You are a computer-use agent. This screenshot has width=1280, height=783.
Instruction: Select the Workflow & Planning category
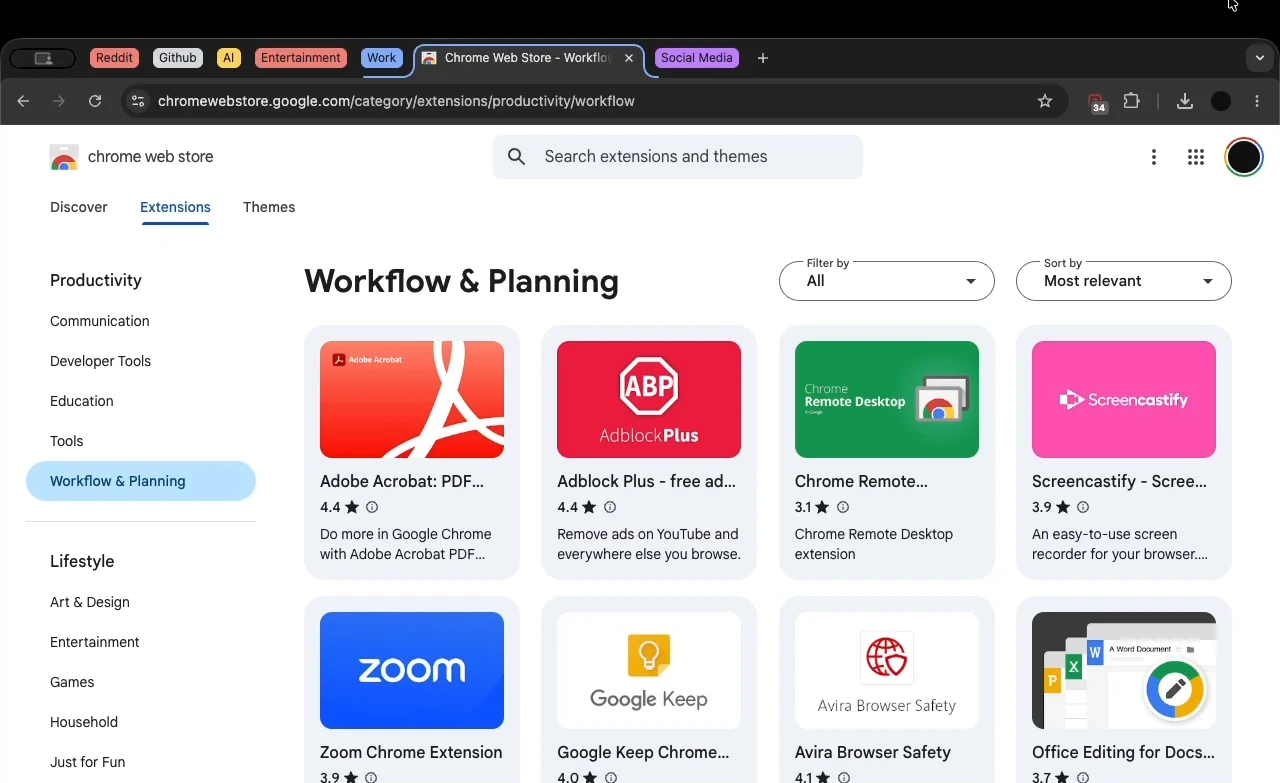pyautogui.click(x=141, y=481)
